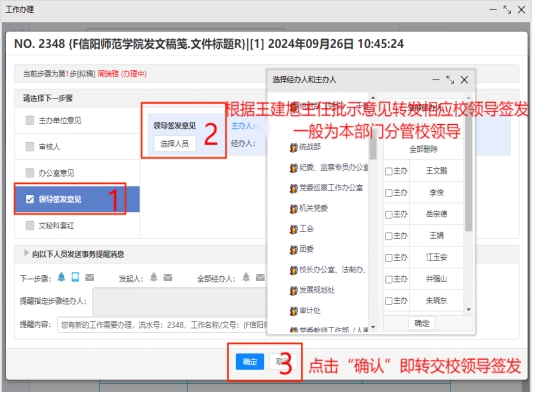Viewport: 533px width, 393px height.
Task: Minimize the 选择经办人和主办人 dialog
Action: click(436, 80)
